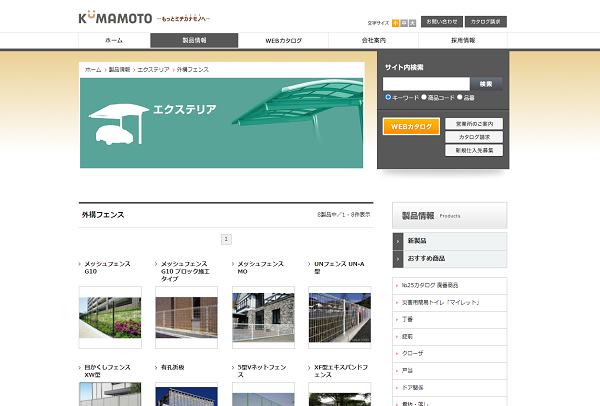Click カタログ請求 in the search panel
The width and height of the screenshot is (600, 406).
[474, 137]
